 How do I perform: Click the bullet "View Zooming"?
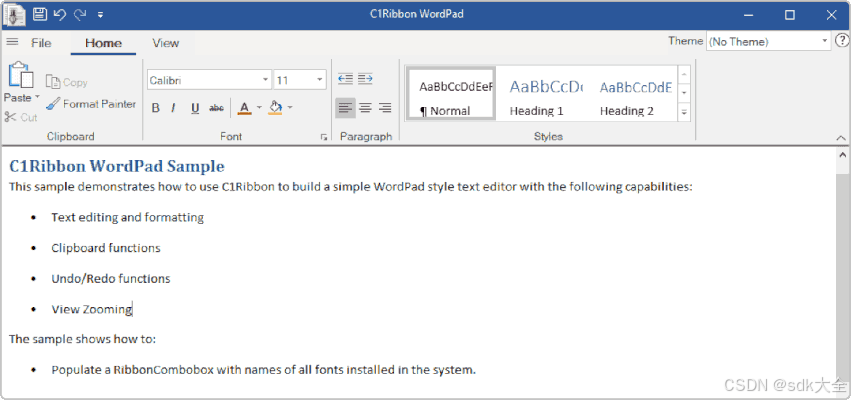(92, 309)
